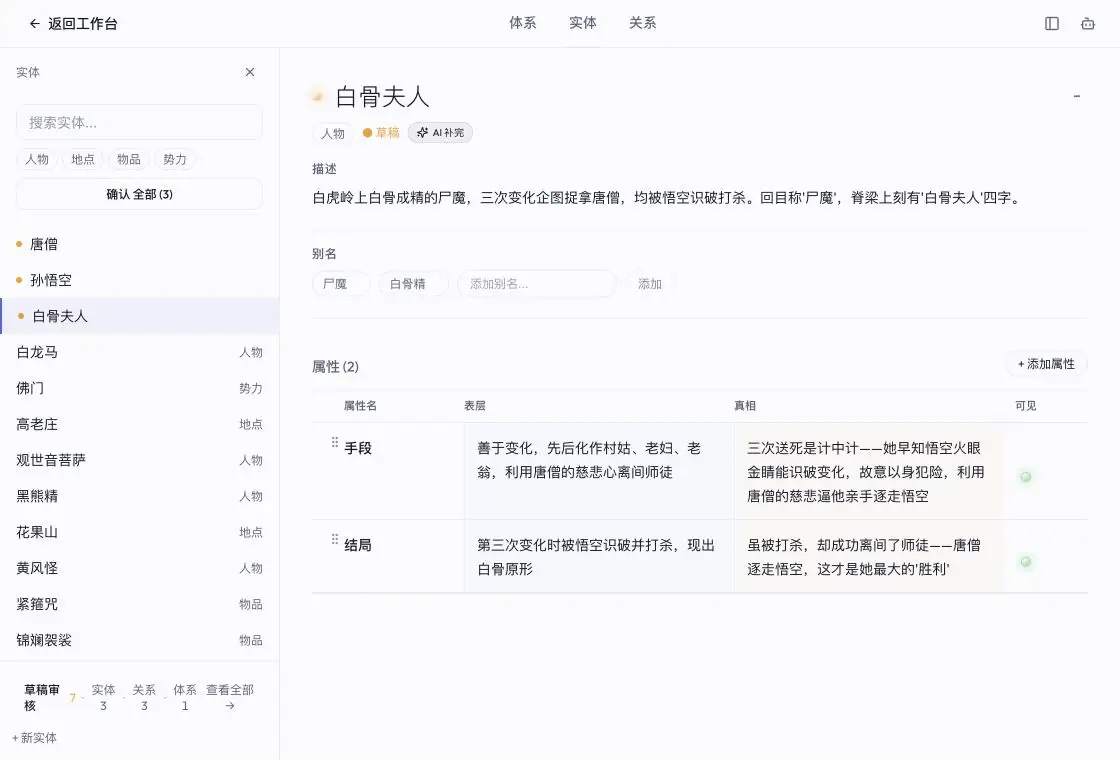Toggle the sidebar panel layout icon
The image size is (1120, 760).
coord(1051,24)
